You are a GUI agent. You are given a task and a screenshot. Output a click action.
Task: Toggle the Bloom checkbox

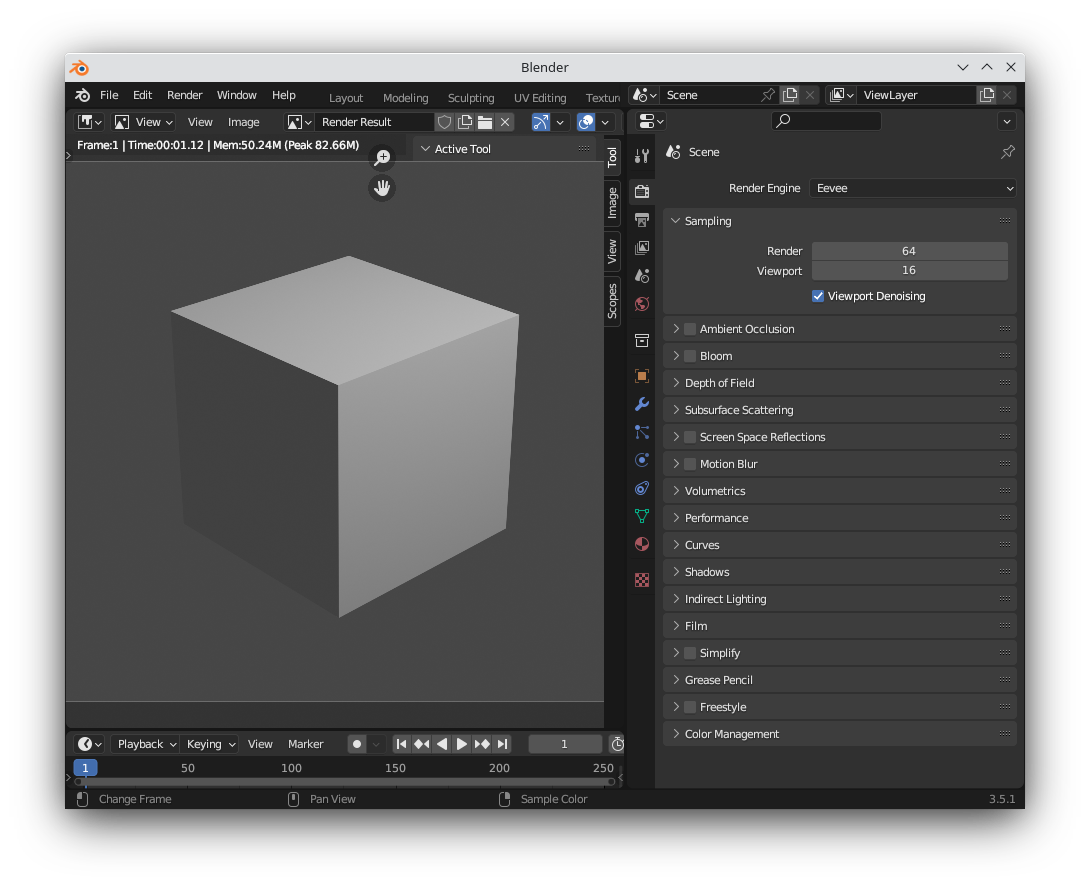tap(691, 355)
